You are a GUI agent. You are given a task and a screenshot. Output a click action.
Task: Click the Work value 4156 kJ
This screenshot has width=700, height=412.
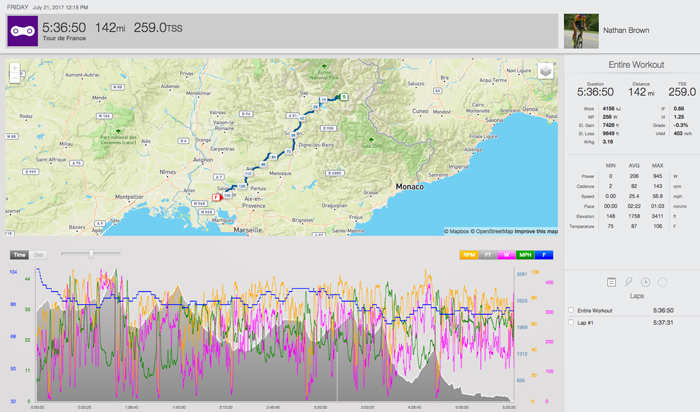pos(611,108)
